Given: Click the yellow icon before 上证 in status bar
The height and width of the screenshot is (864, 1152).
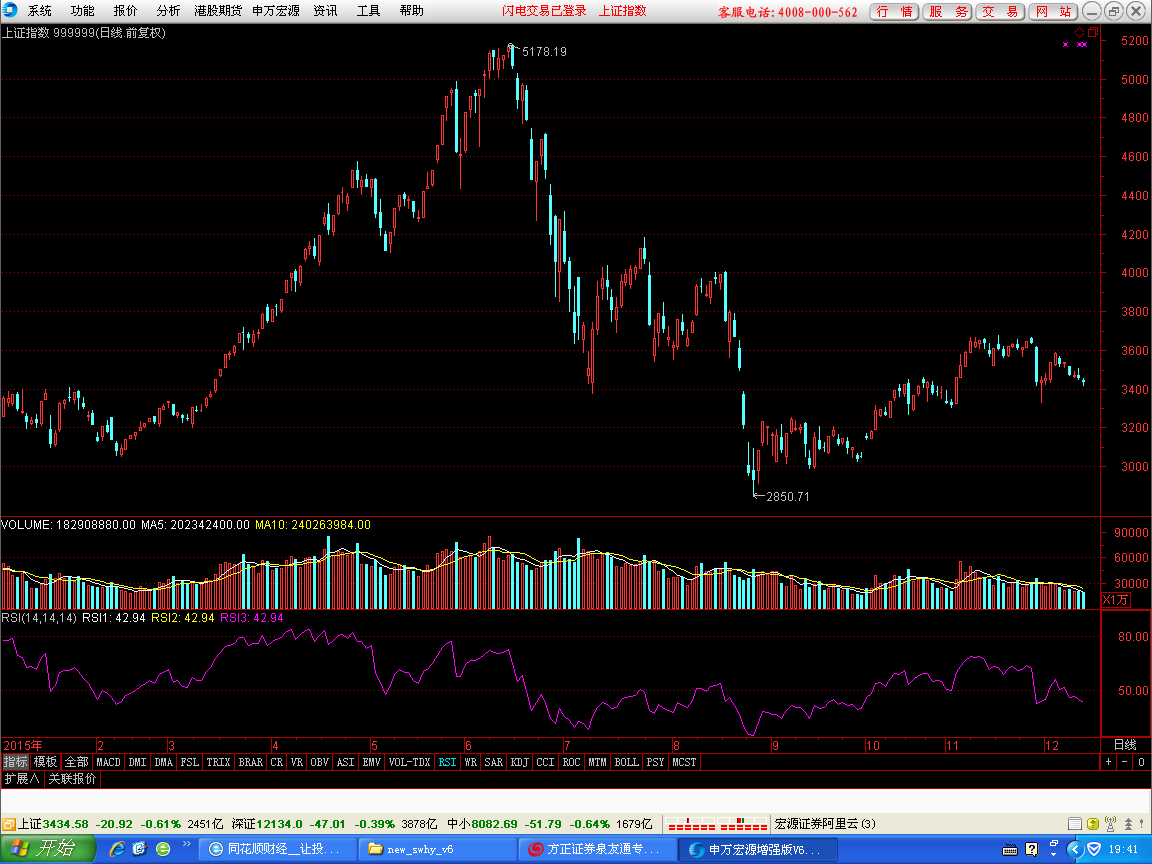Looking at the screenshot, I should point(9,824).
